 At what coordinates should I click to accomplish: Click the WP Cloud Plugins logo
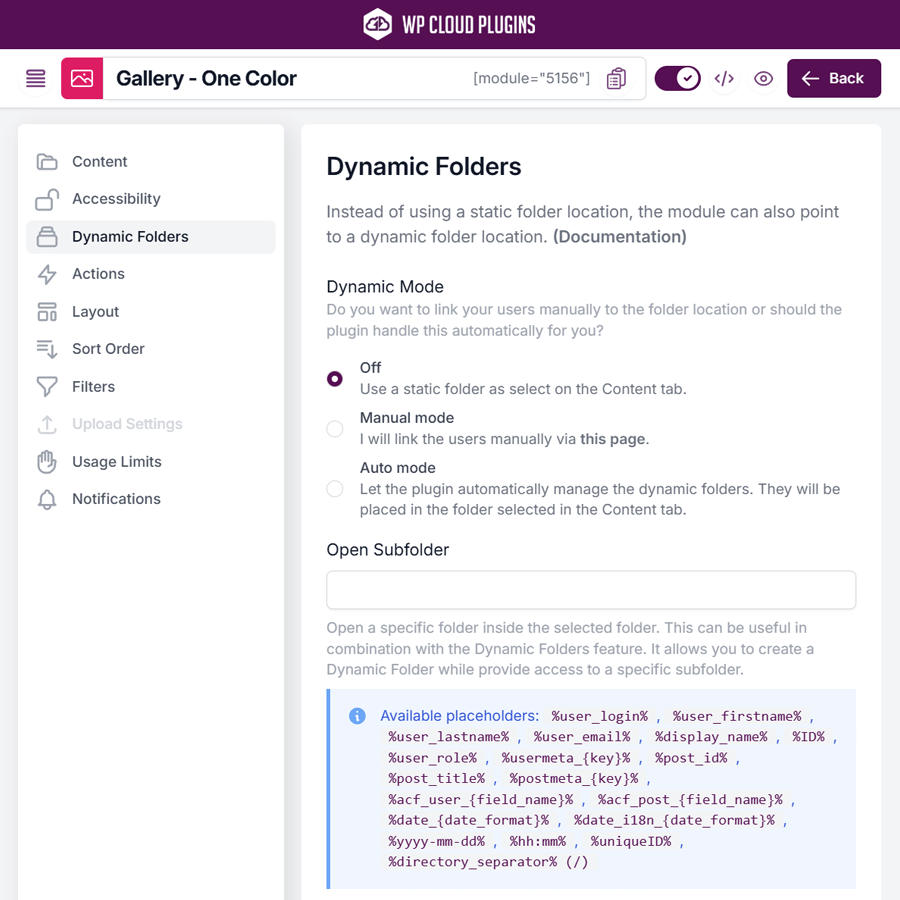(450, 24)
